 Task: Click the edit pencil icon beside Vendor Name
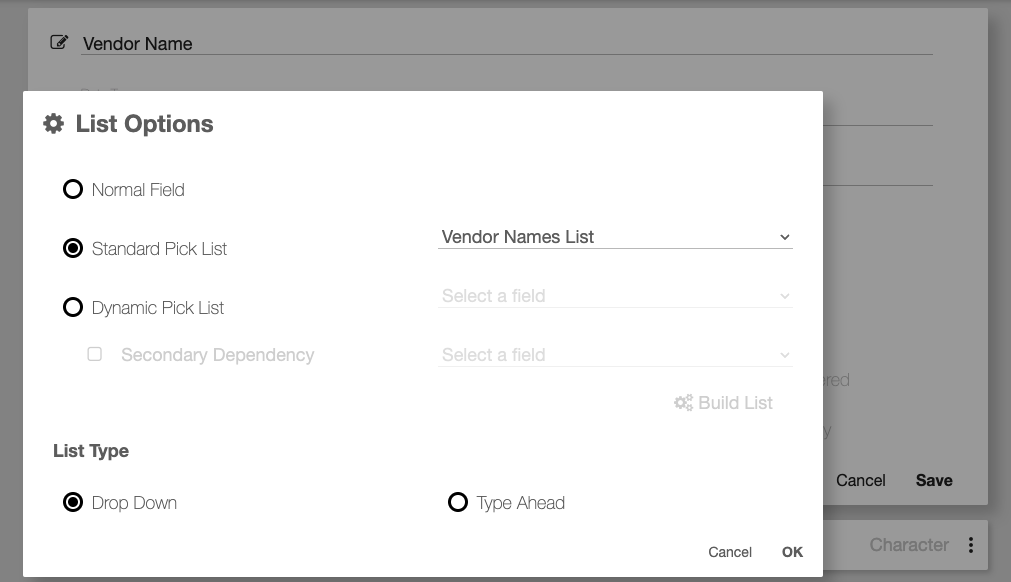pyautogui.click(x=59, y=43)
